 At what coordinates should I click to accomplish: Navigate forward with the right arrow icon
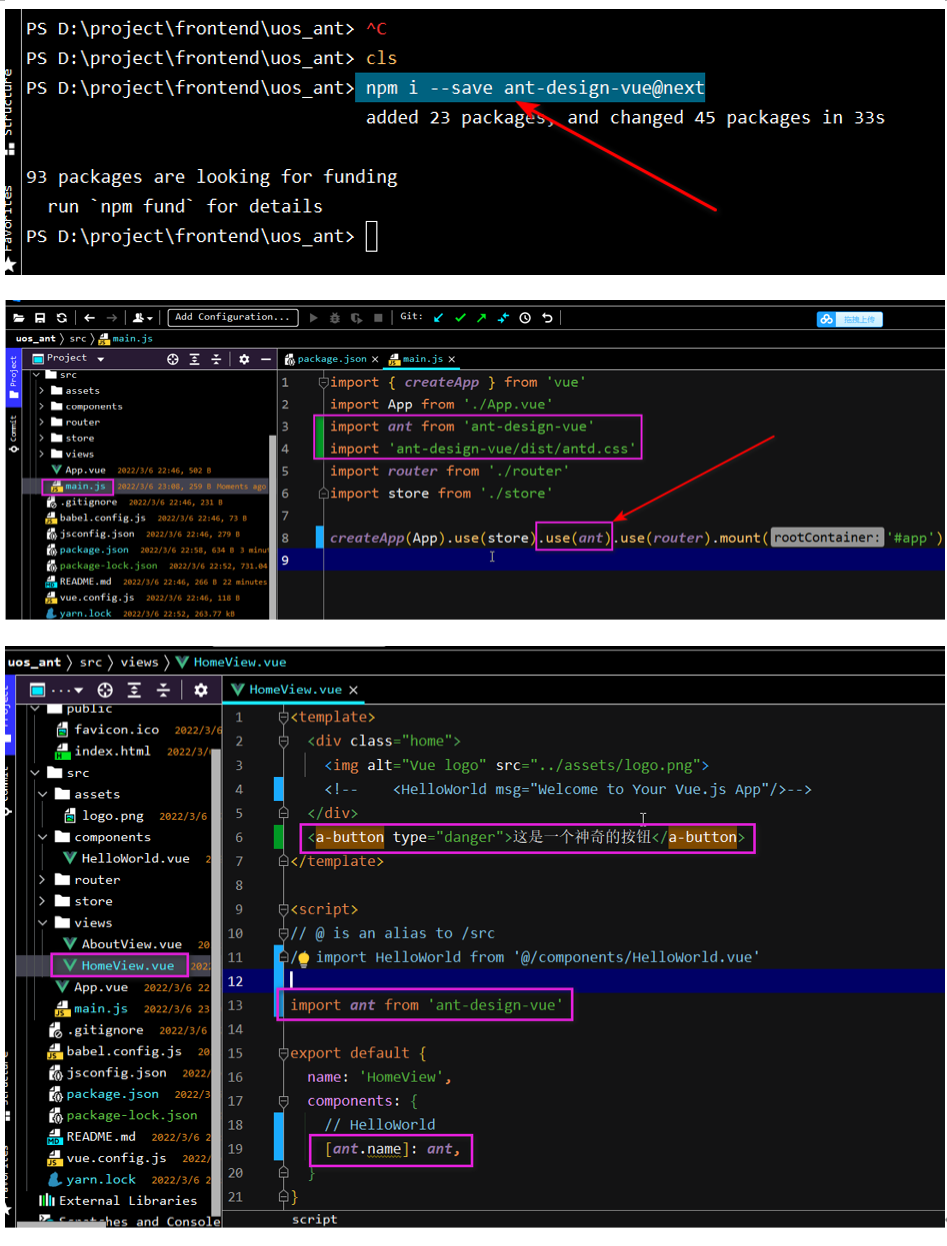(112, 317)
